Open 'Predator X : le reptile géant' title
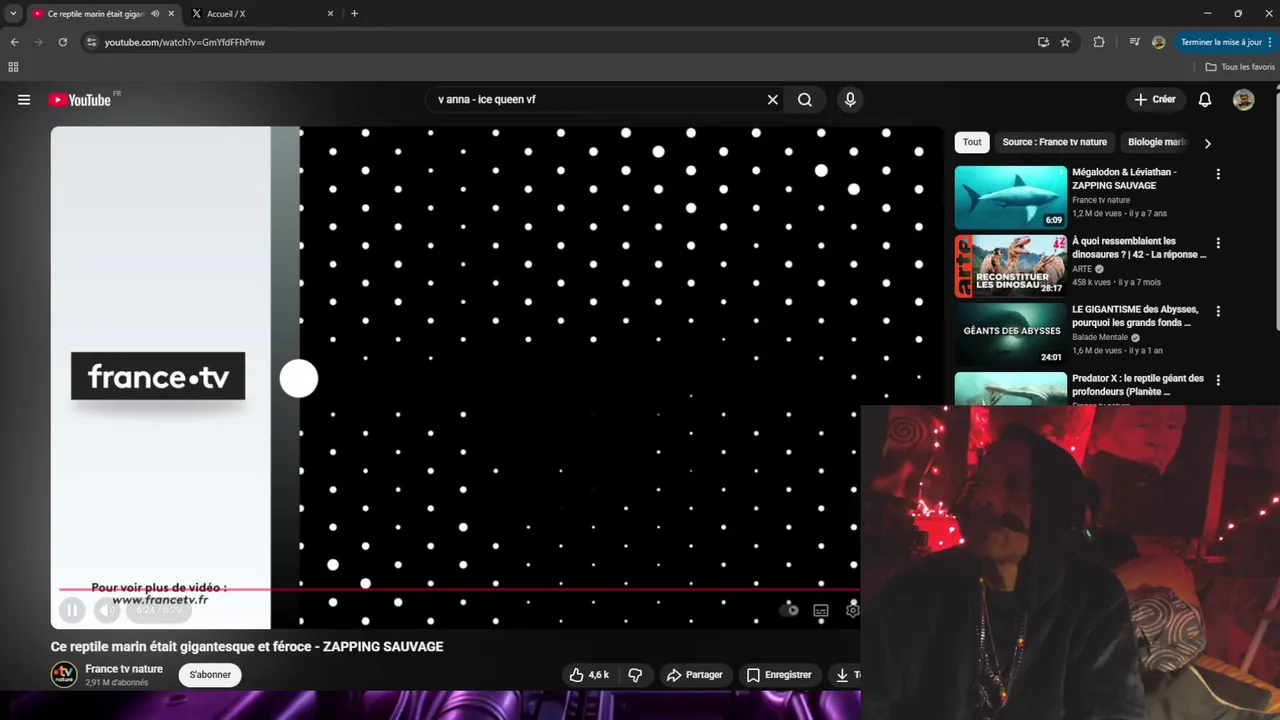 [1138, 385]
